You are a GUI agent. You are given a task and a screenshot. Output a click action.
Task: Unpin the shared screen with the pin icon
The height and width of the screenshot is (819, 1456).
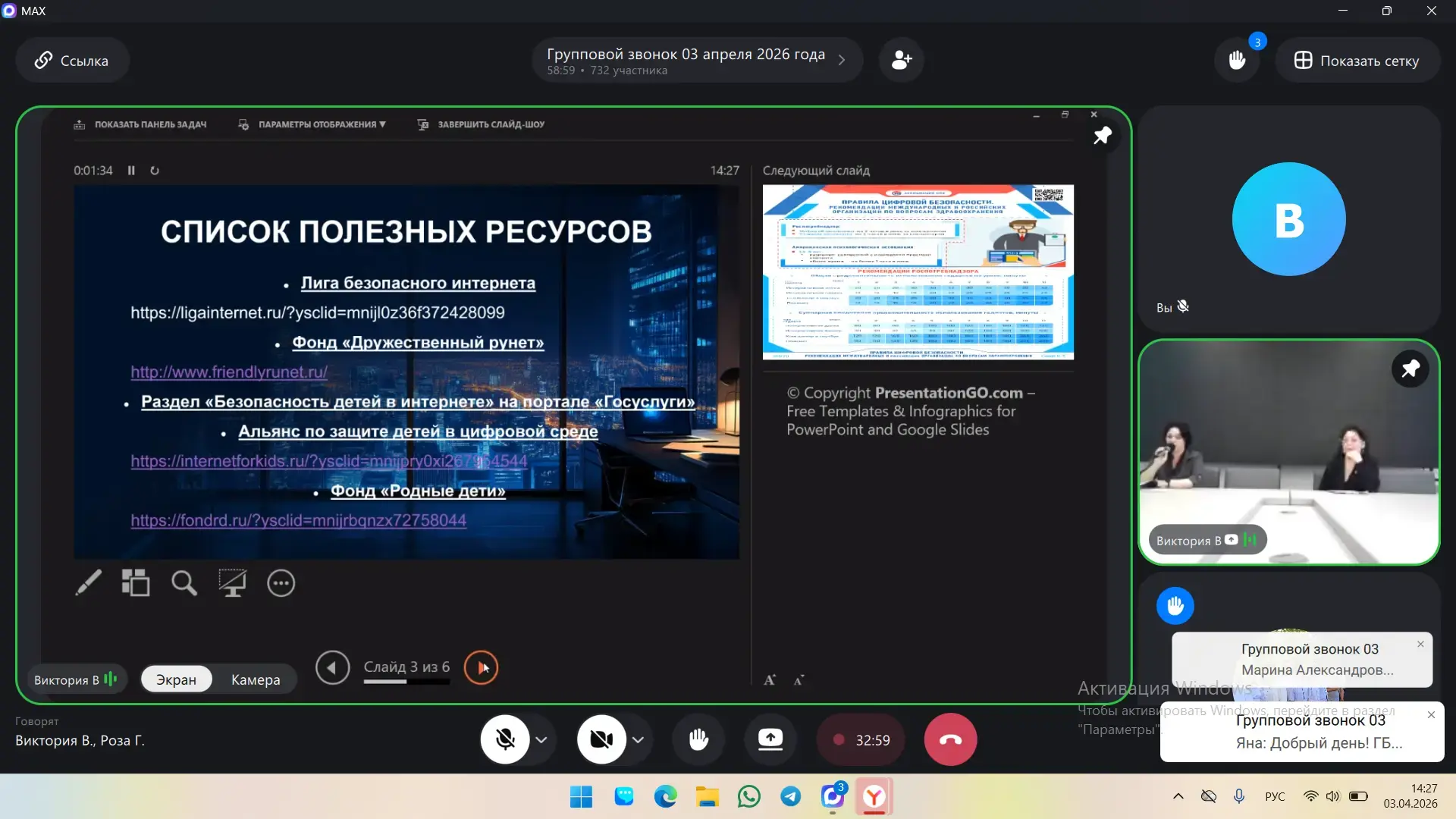point(1102,136)
